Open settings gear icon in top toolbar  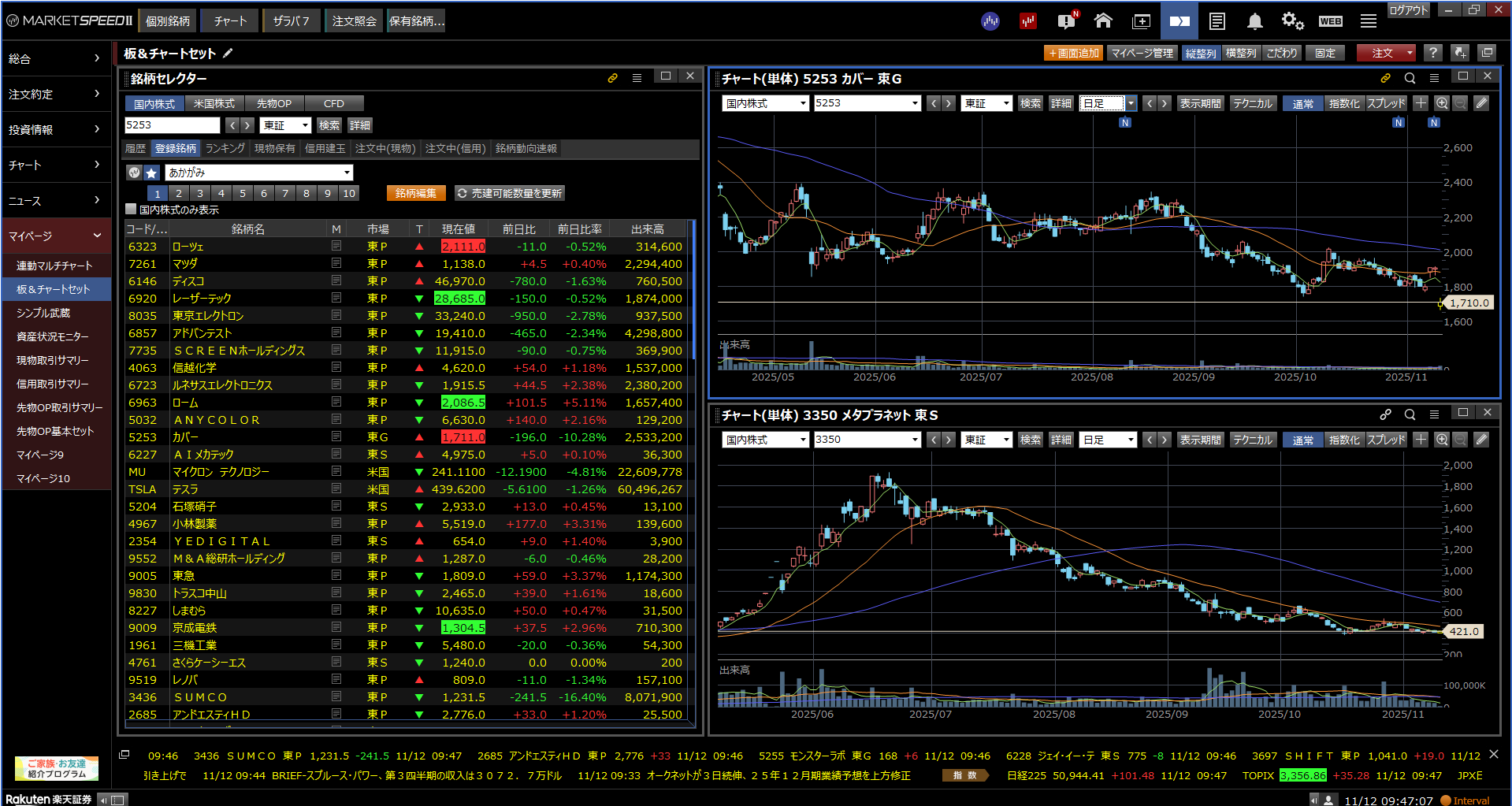click(1292, 21)
